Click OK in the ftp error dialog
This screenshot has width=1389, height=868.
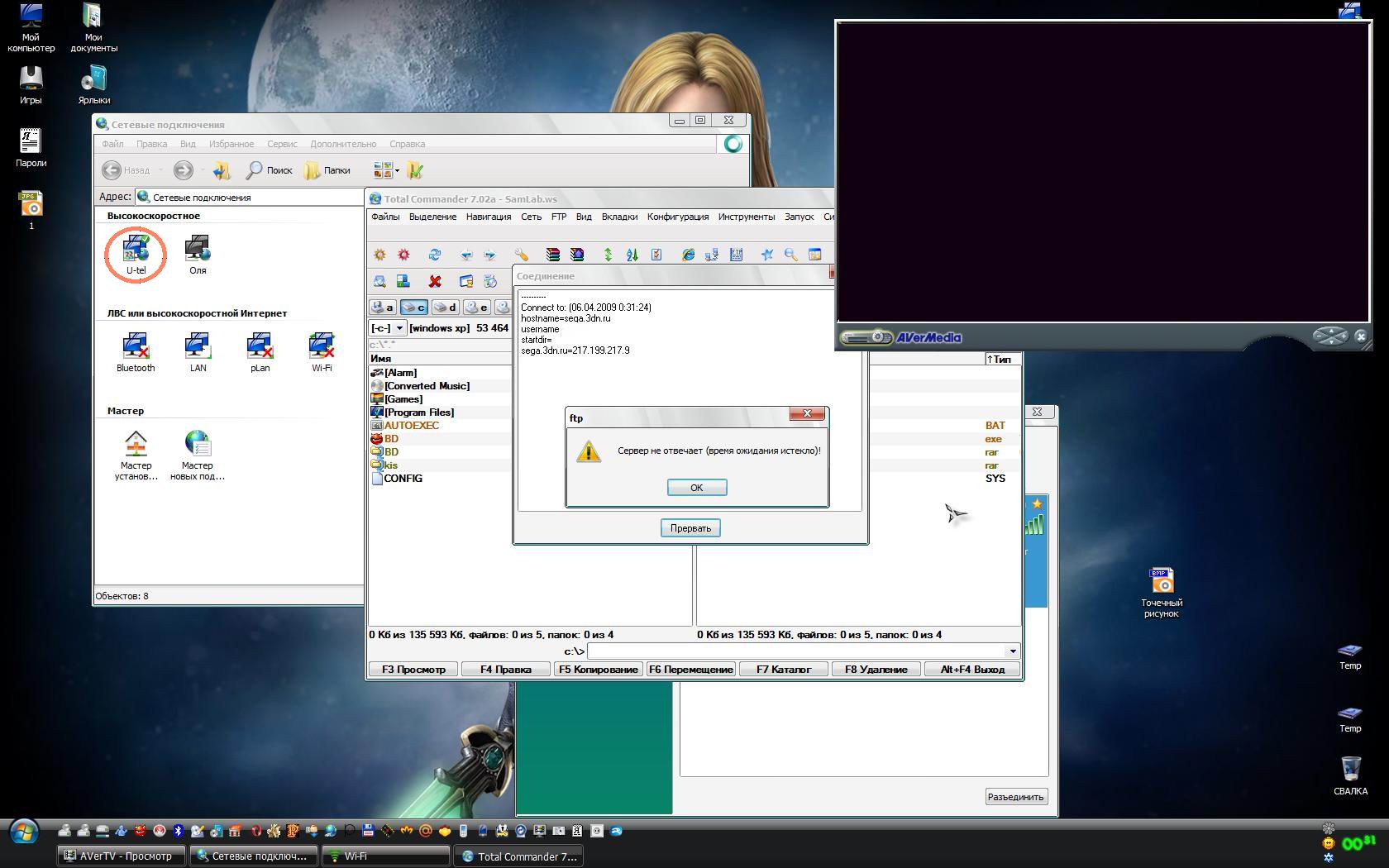697,488
